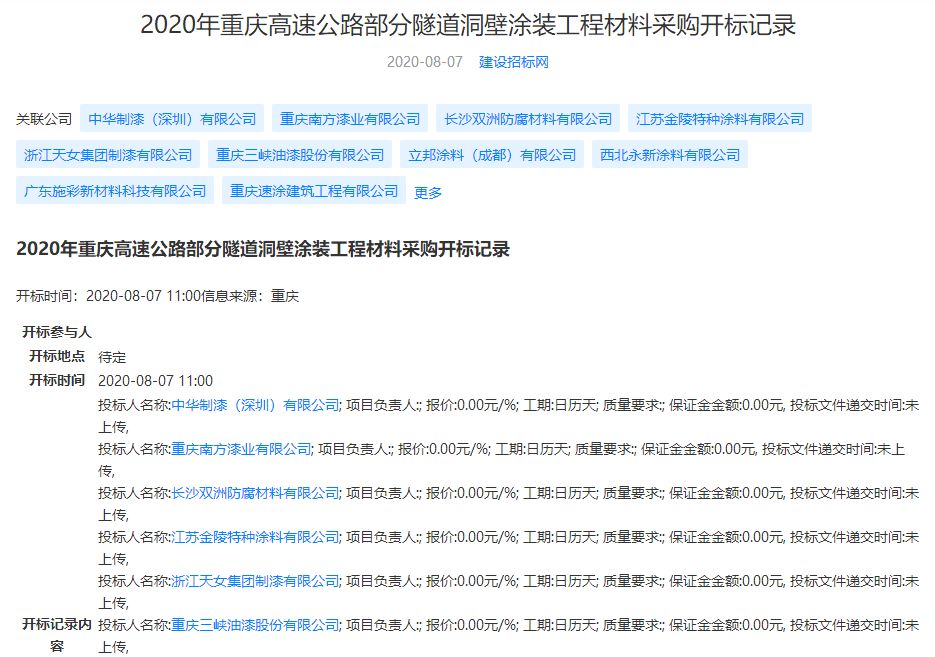The width and height of the screenshot is (935, 657).
Task: Select the 西北永新涂料有限公司 company tag
Action: 670,155
